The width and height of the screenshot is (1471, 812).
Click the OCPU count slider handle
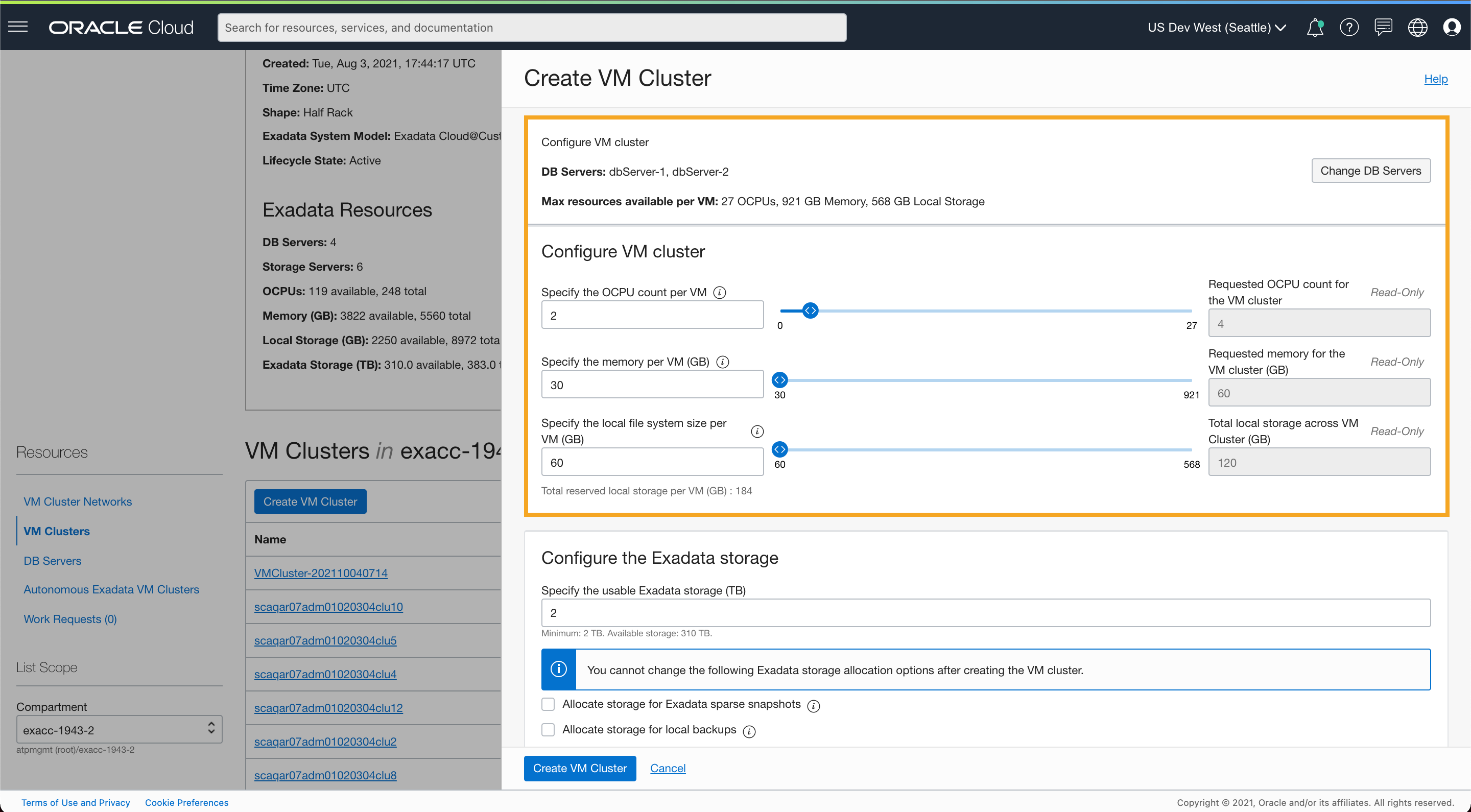click(x=810, y=311)
